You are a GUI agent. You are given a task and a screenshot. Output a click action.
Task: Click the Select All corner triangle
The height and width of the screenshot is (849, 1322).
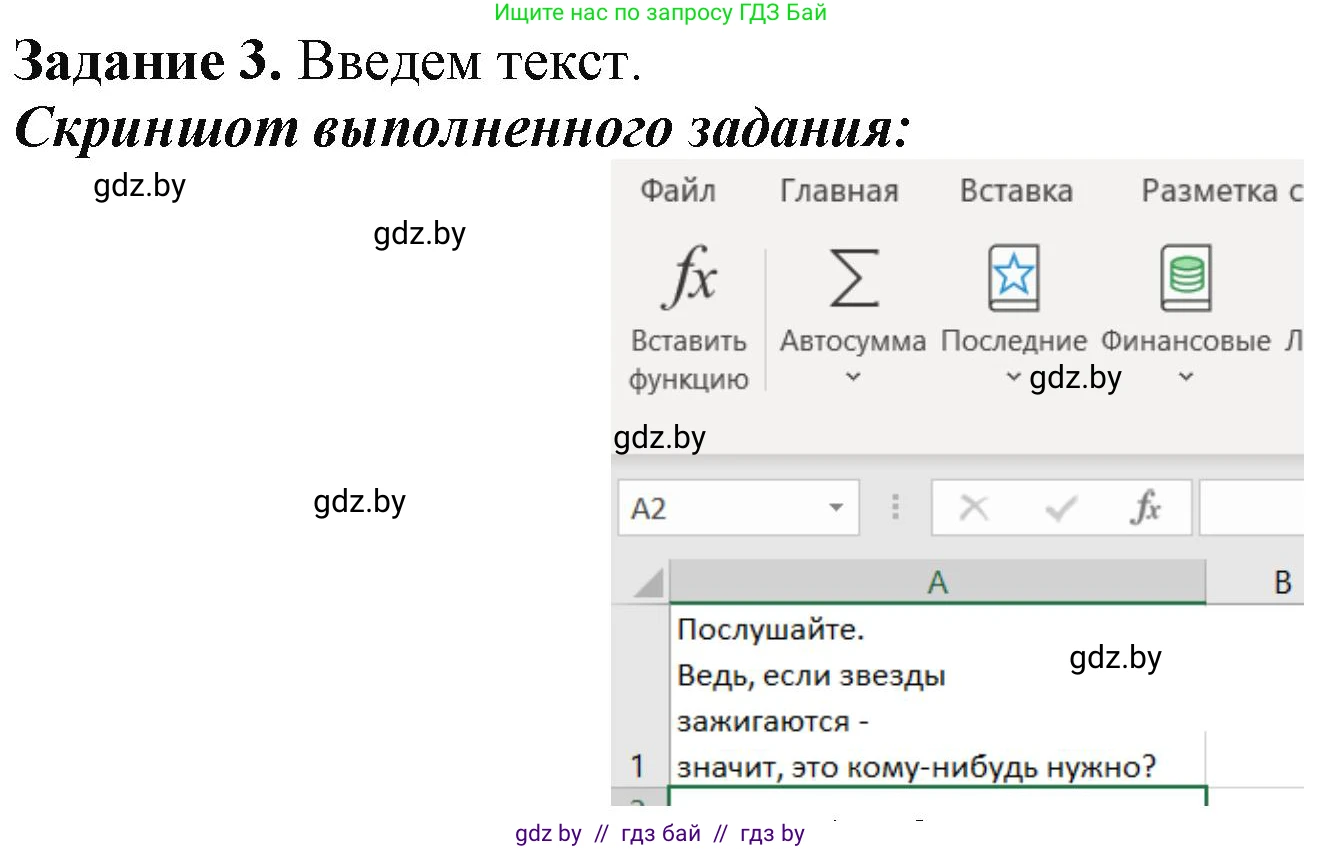tap(648, 583)
